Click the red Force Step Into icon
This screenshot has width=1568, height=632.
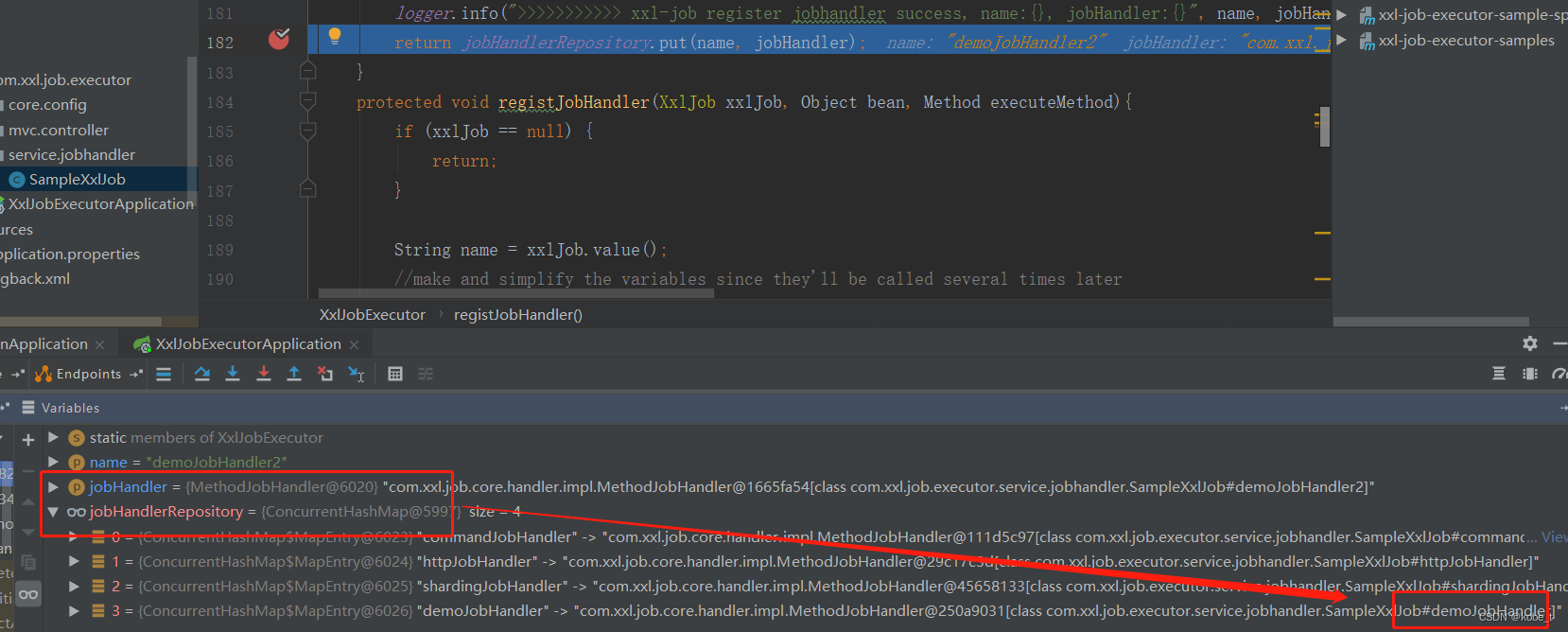264,374
